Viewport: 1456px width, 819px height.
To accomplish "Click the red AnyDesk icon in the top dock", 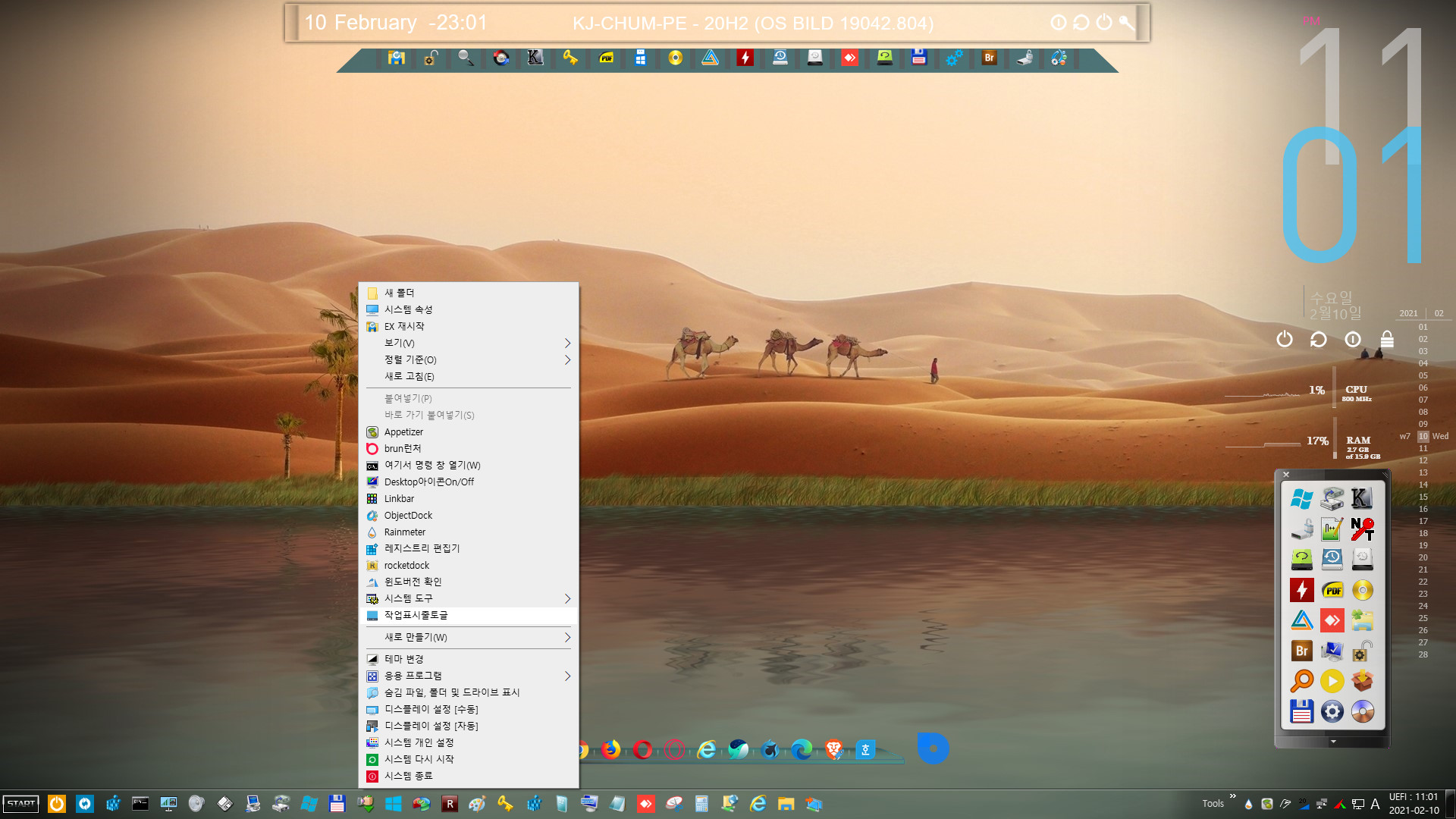I will (849, 58).
